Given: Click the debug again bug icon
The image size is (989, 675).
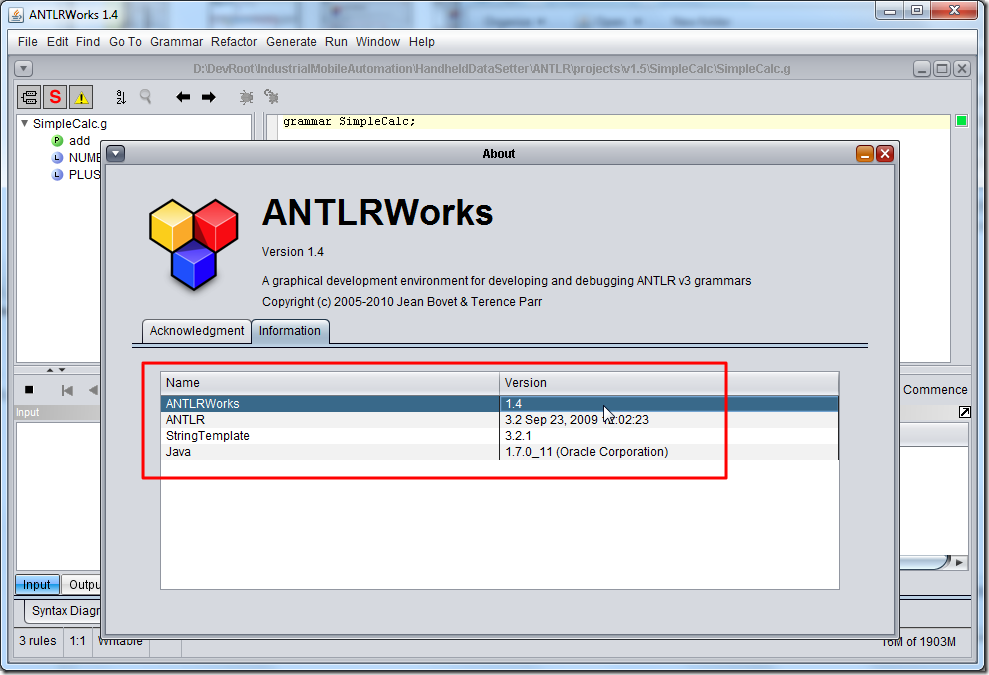Looking at the screenshot, I should click(x=271, y=97).
